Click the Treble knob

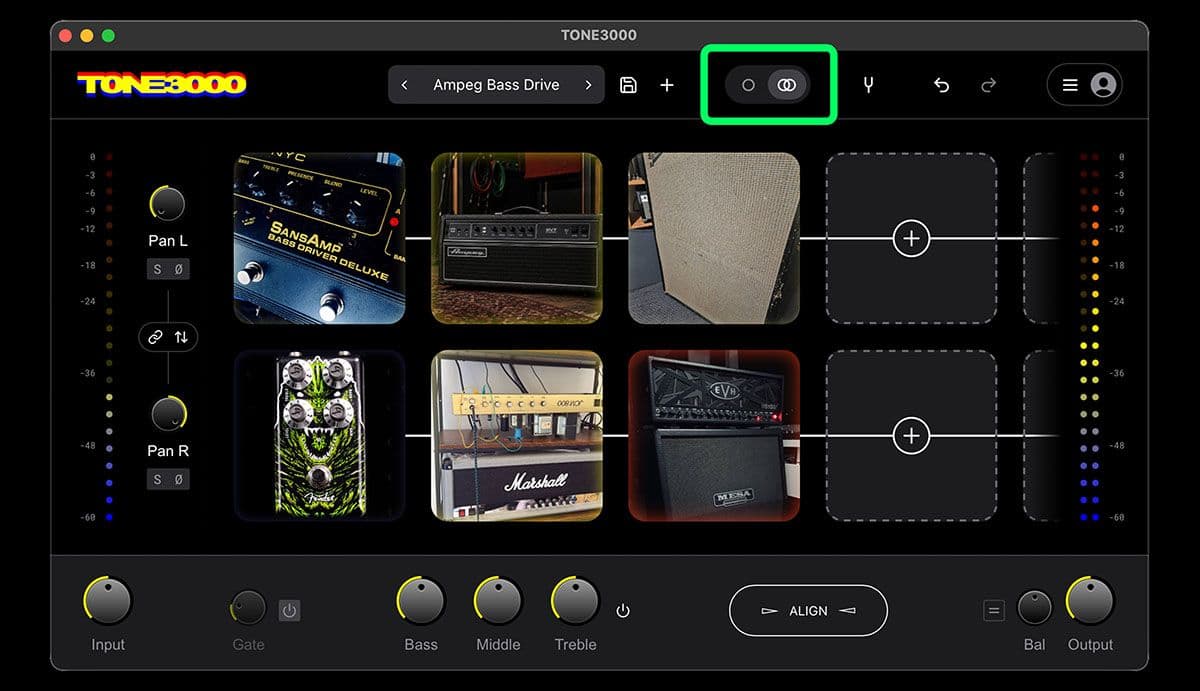click(x=575, y=601)
